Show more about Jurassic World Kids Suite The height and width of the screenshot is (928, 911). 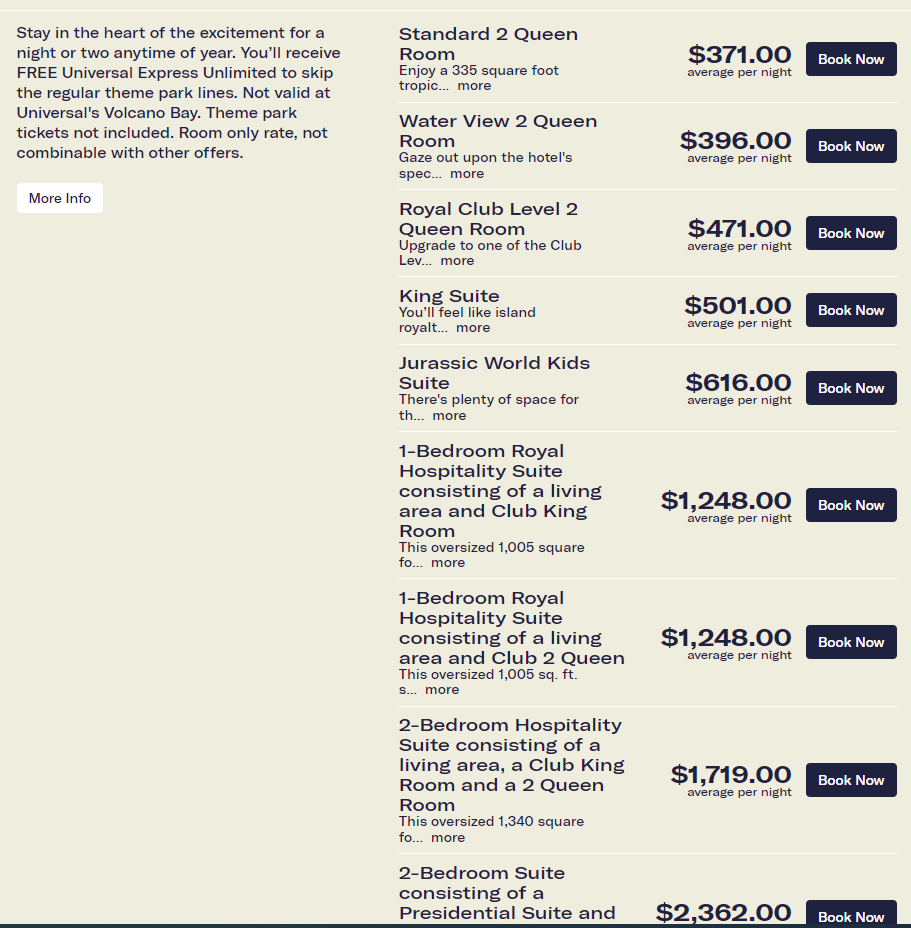449,416
